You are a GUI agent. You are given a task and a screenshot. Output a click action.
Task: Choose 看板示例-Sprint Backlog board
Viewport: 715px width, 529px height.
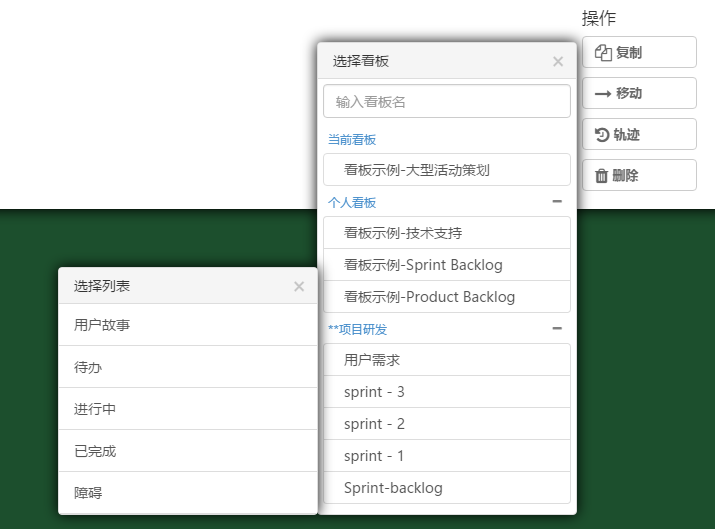[446, 265]
